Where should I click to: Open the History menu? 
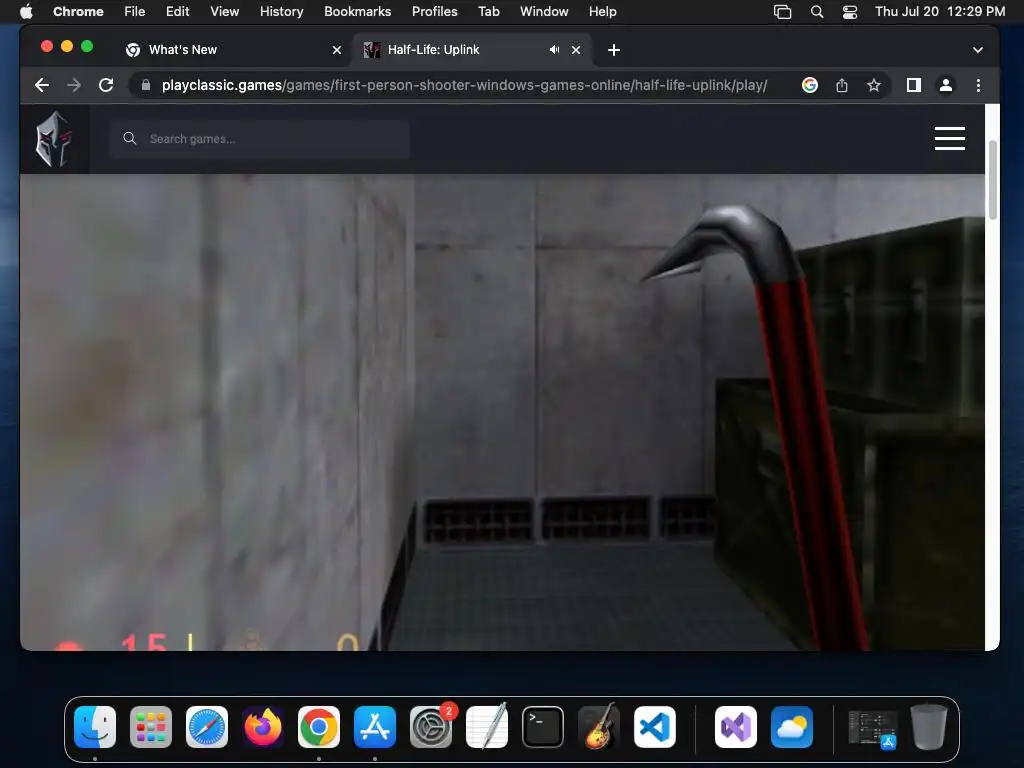(281, 11)
